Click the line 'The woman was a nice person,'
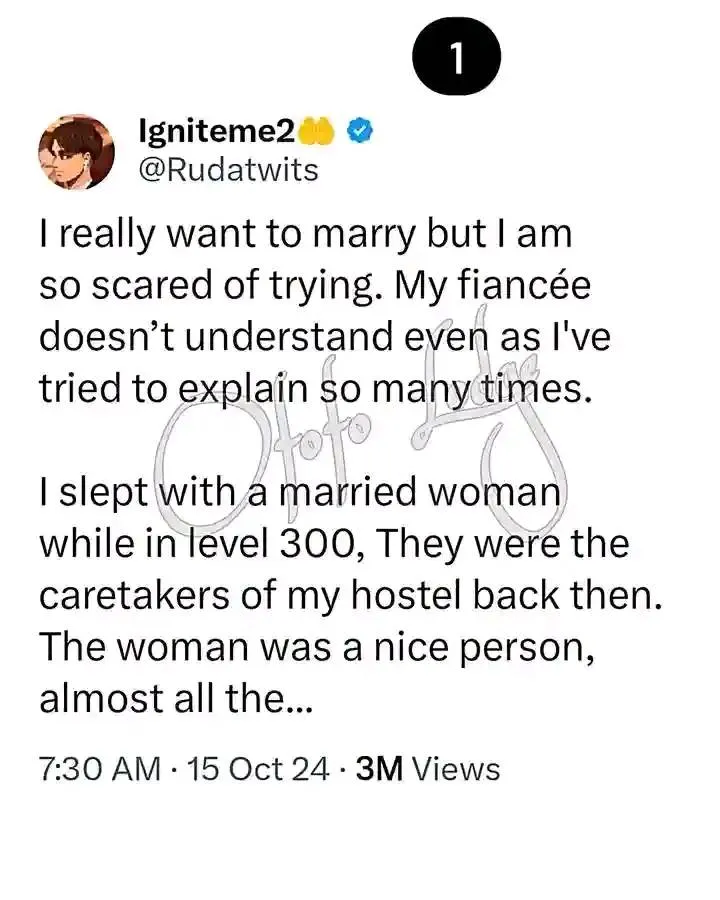 tap(316, 647)
